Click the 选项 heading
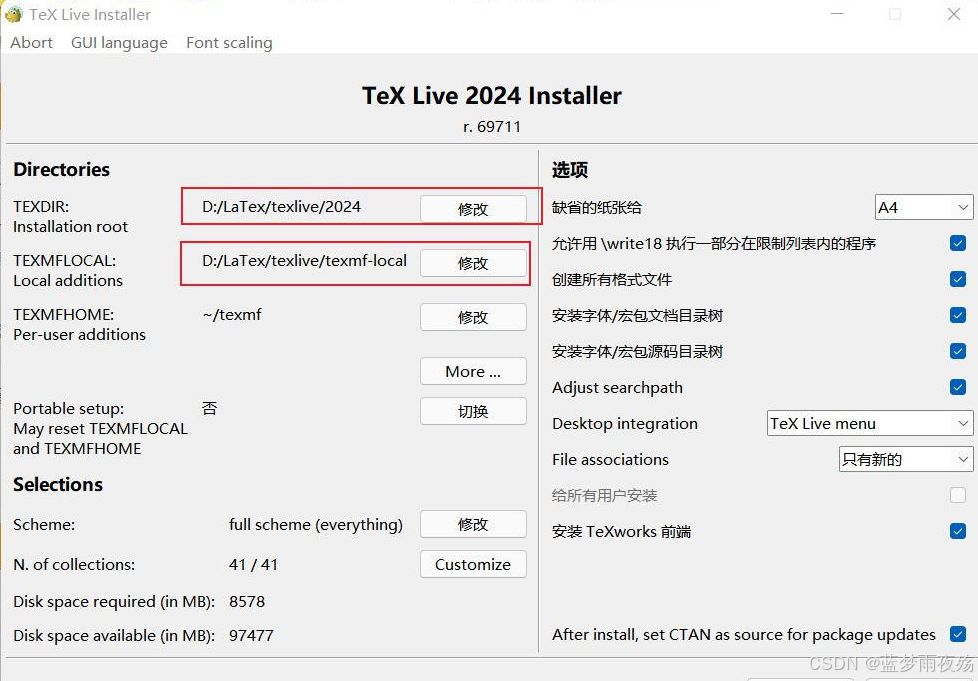This screenshot has width=978, height=681. (569, 170)
